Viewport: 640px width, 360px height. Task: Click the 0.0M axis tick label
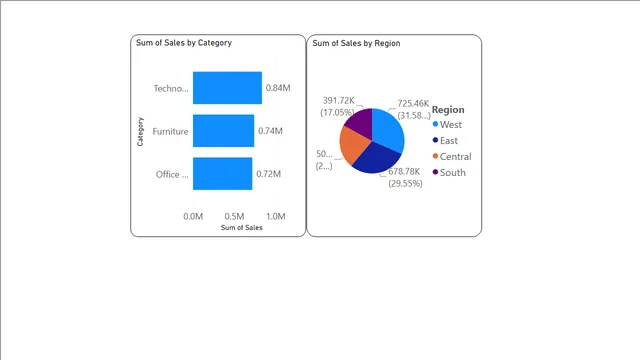pos(193,216)
